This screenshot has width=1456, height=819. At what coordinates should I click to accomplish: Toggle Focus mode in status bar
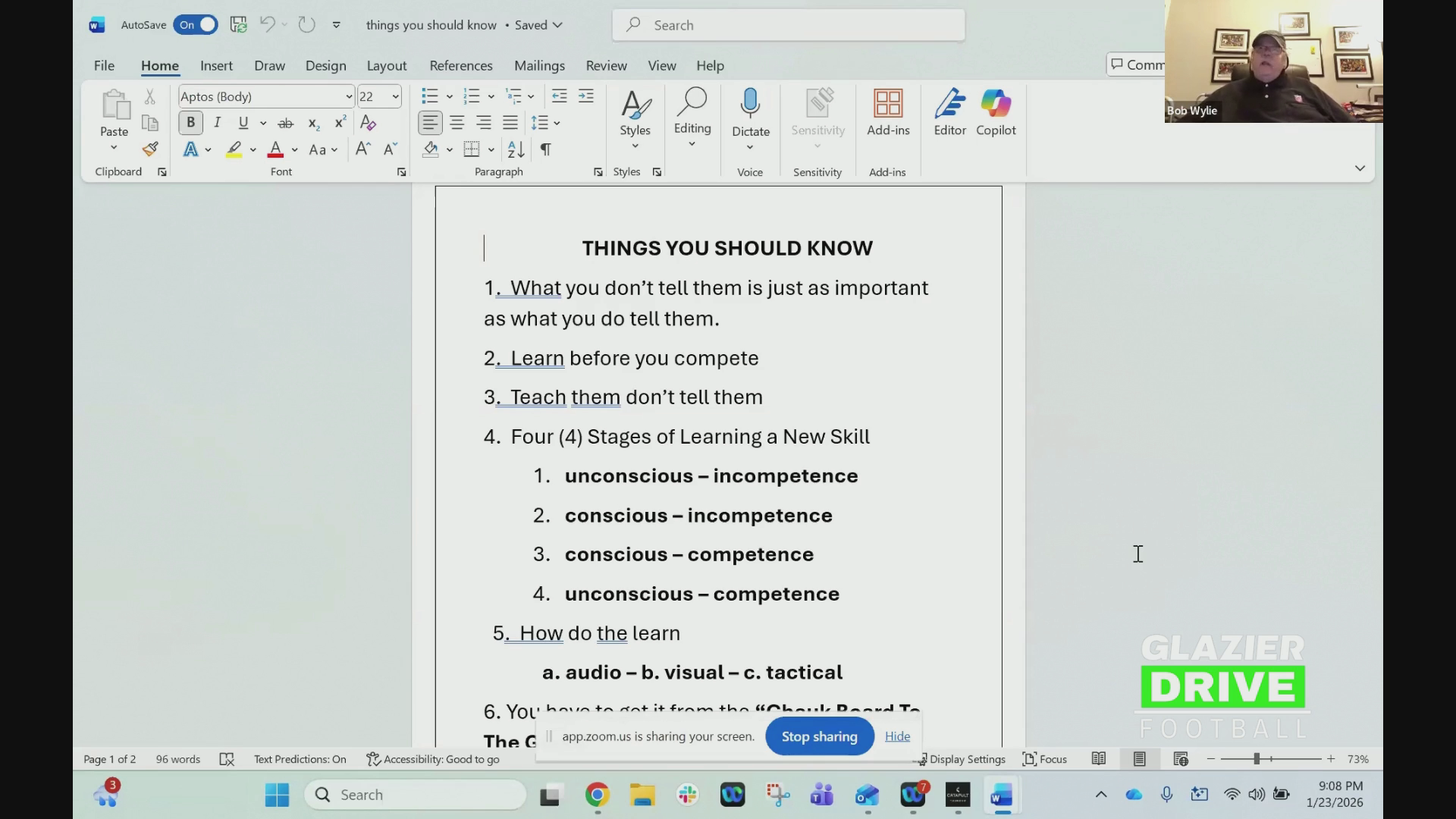pyautogui.click(x=1045, y=759)
